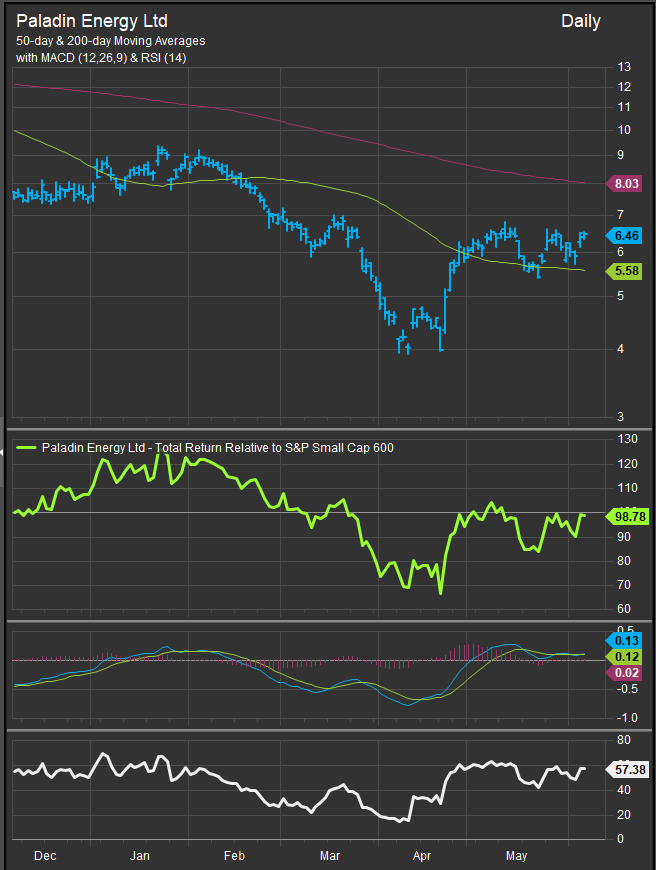Click the 13 price axis label
656x870 pixels.
click(624, 67)
